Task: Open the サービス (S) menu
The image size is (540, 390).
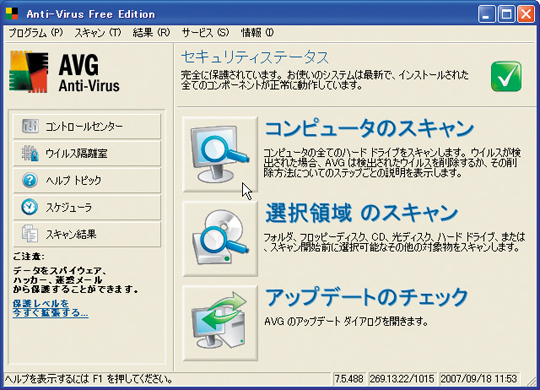Action: [x=205, y=33]
